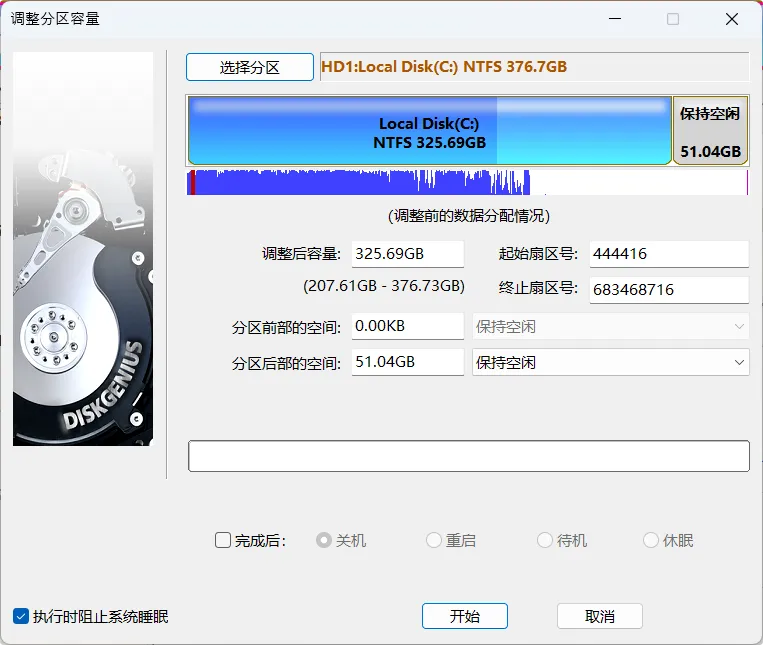This screenshot has width=763, height=645.
Task: Click the empty progress bar above 完成后
Action: pos(469,456)
